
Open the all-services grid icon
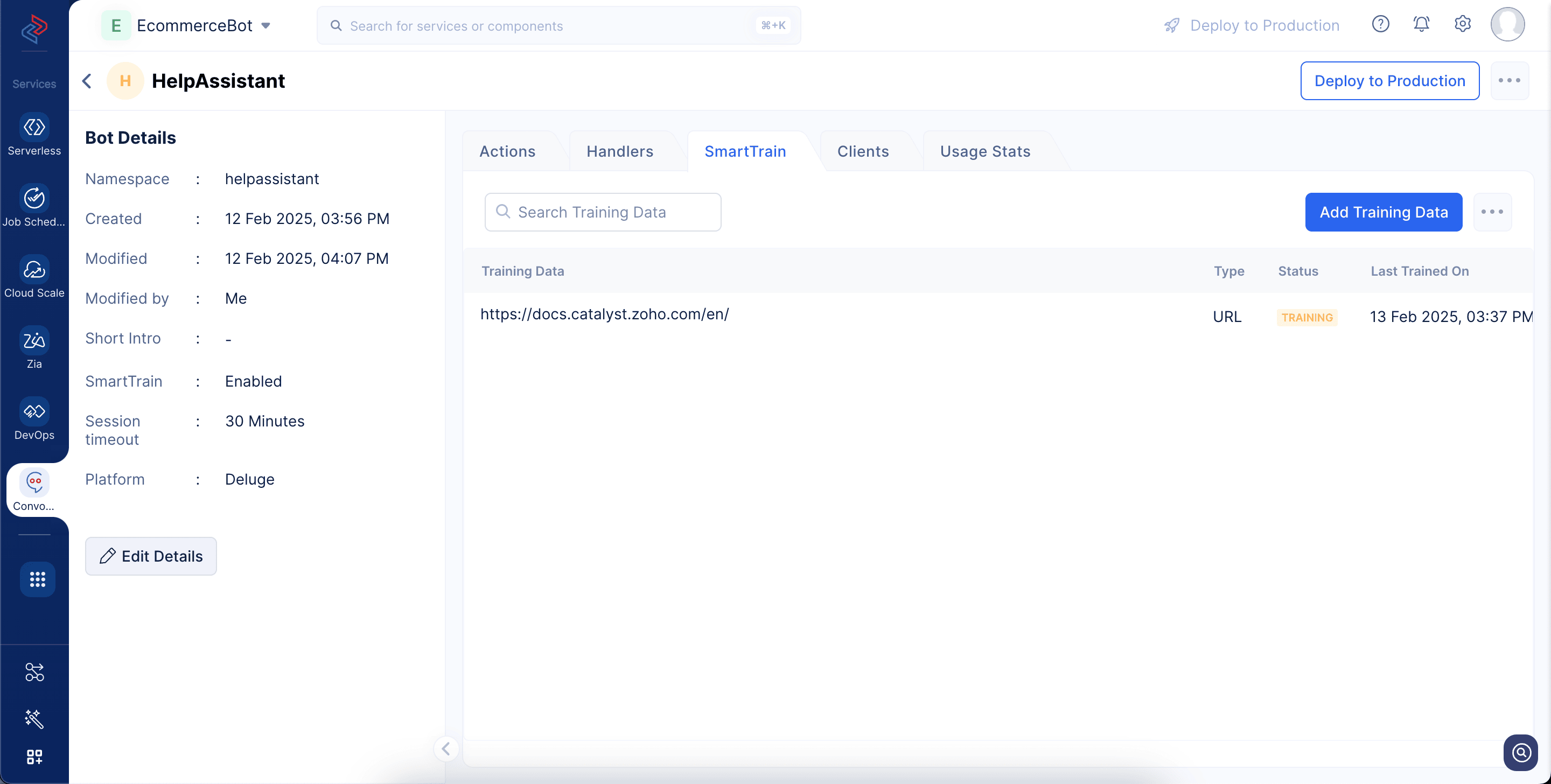click(37, 579)
